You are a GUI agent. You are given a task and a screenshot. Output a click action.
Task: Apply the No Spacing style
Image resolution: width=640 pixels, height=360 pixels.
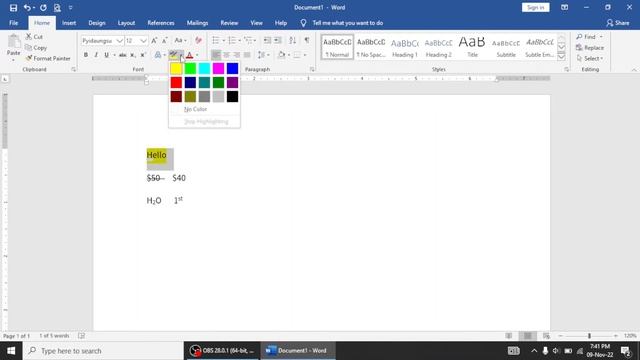click(x=371, y=47)
